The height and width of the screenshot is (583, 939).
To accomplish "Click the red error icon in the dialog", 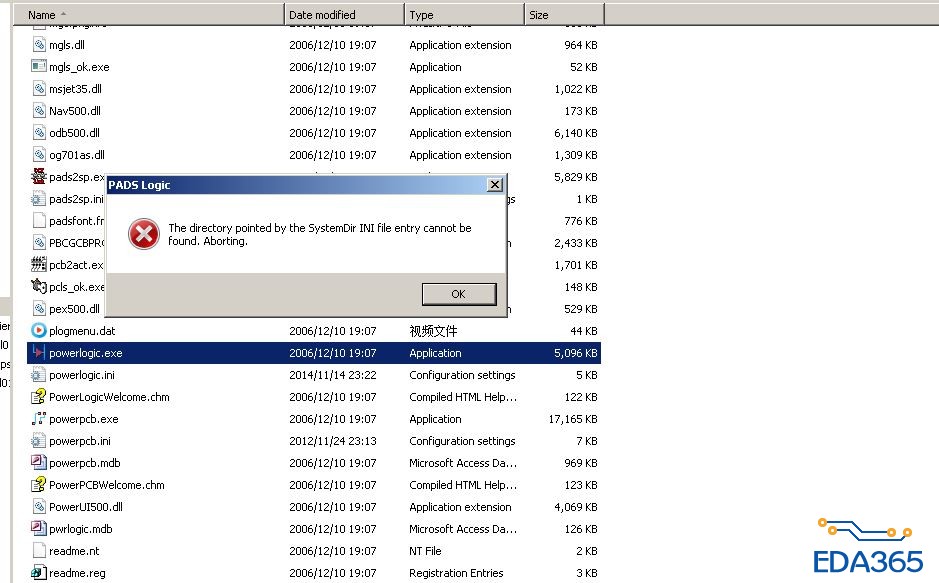I will click(x=144, y=234).
